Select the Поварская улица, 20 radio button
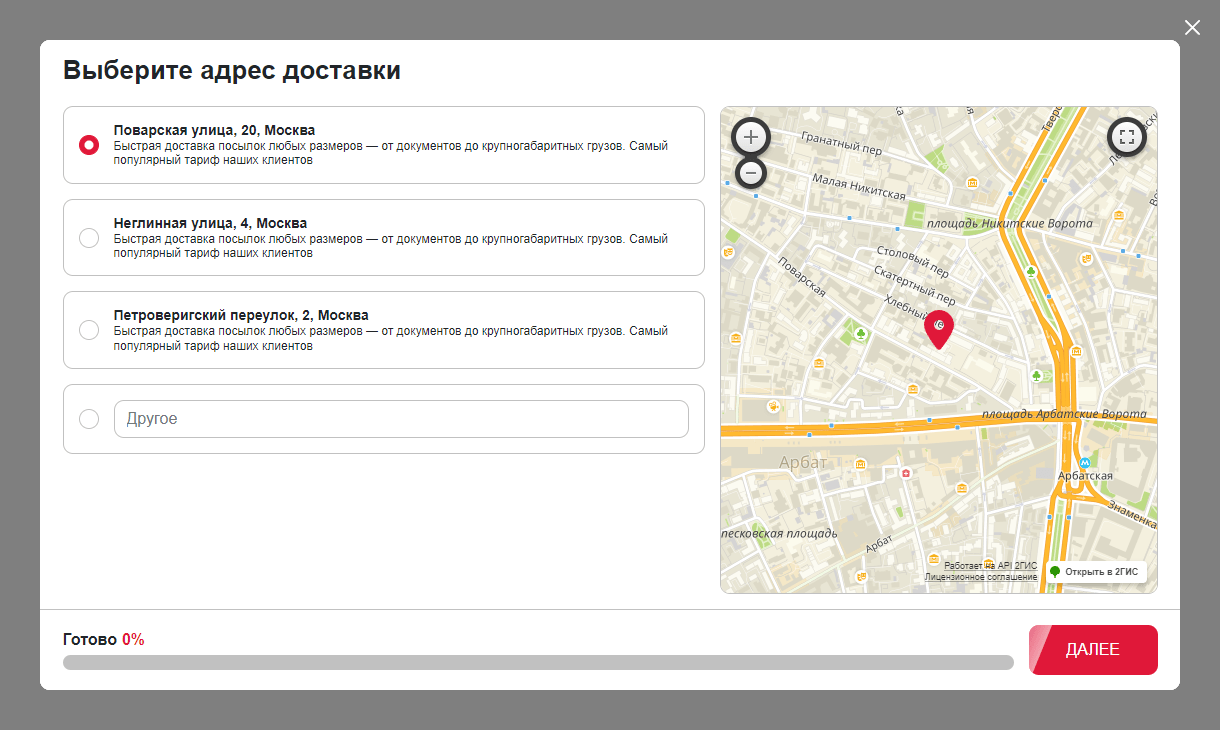This screenshot has width=1220, height=730. [x=89, y=145]
